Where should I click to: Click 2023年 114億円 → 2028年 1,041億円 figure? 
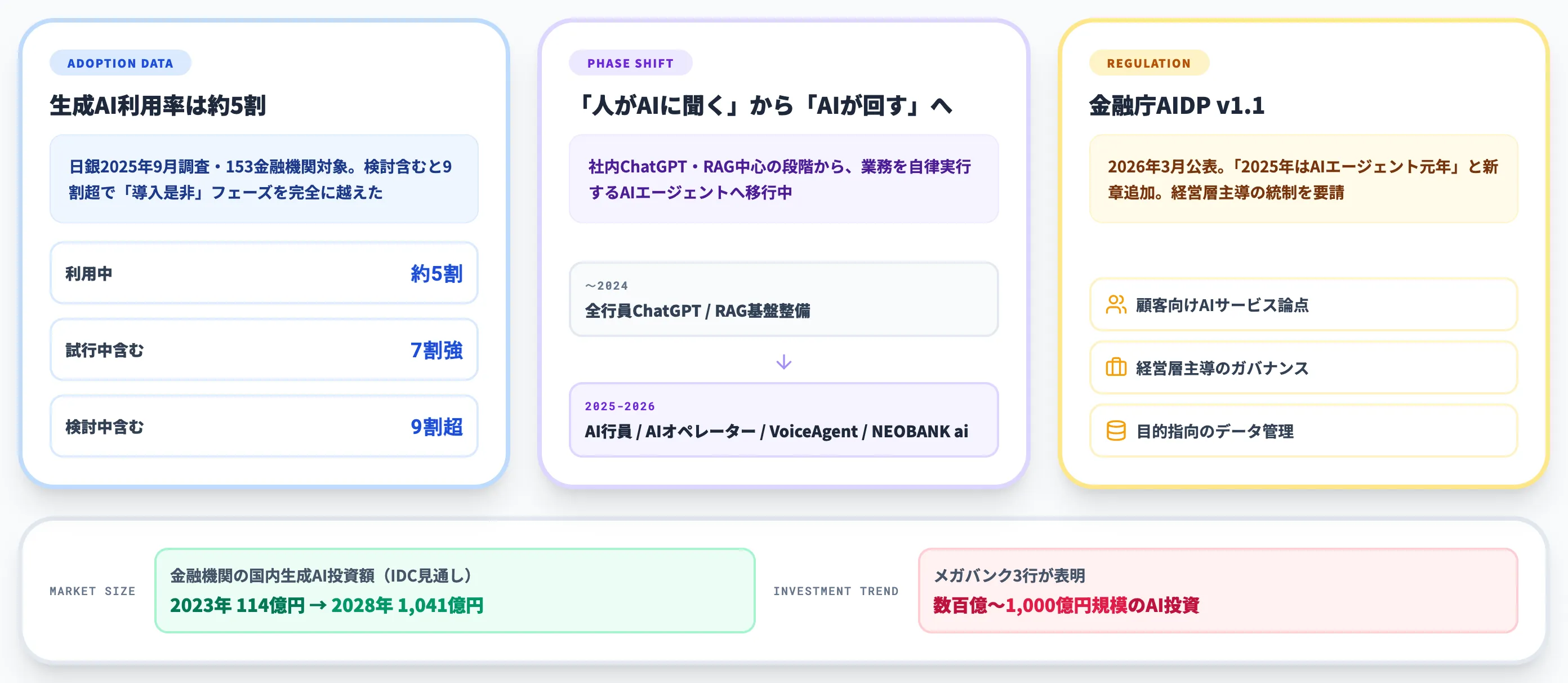[326, 605]
